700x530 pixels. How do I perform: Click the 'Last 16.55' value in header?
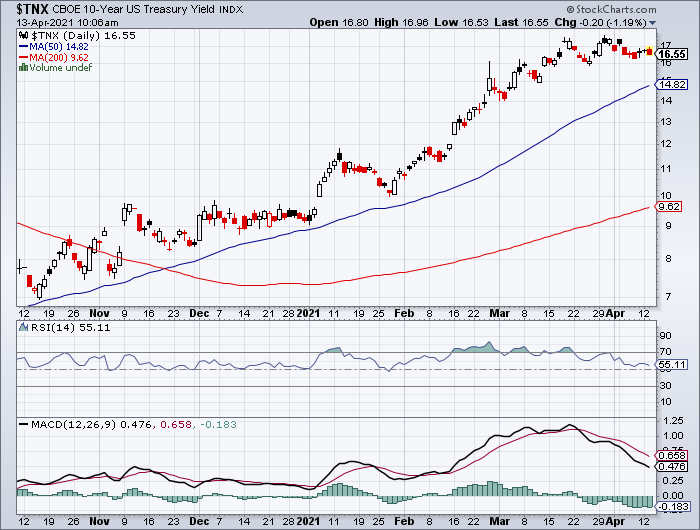[x=521, y=22]
